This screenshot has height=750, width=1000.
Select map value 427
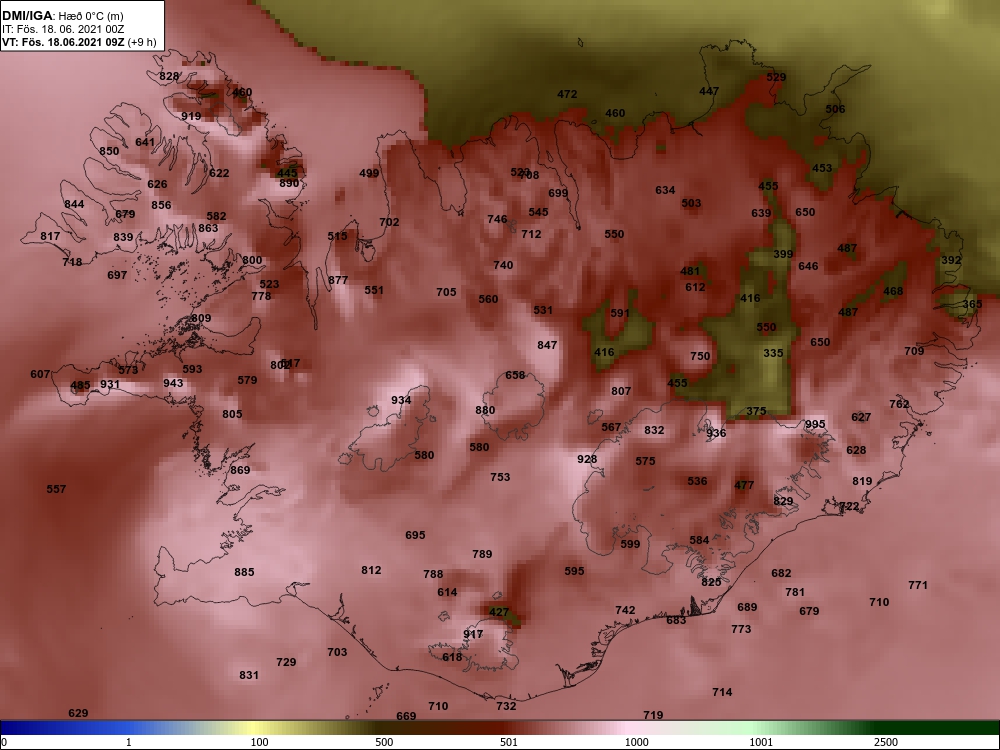[x=499, y=612]
